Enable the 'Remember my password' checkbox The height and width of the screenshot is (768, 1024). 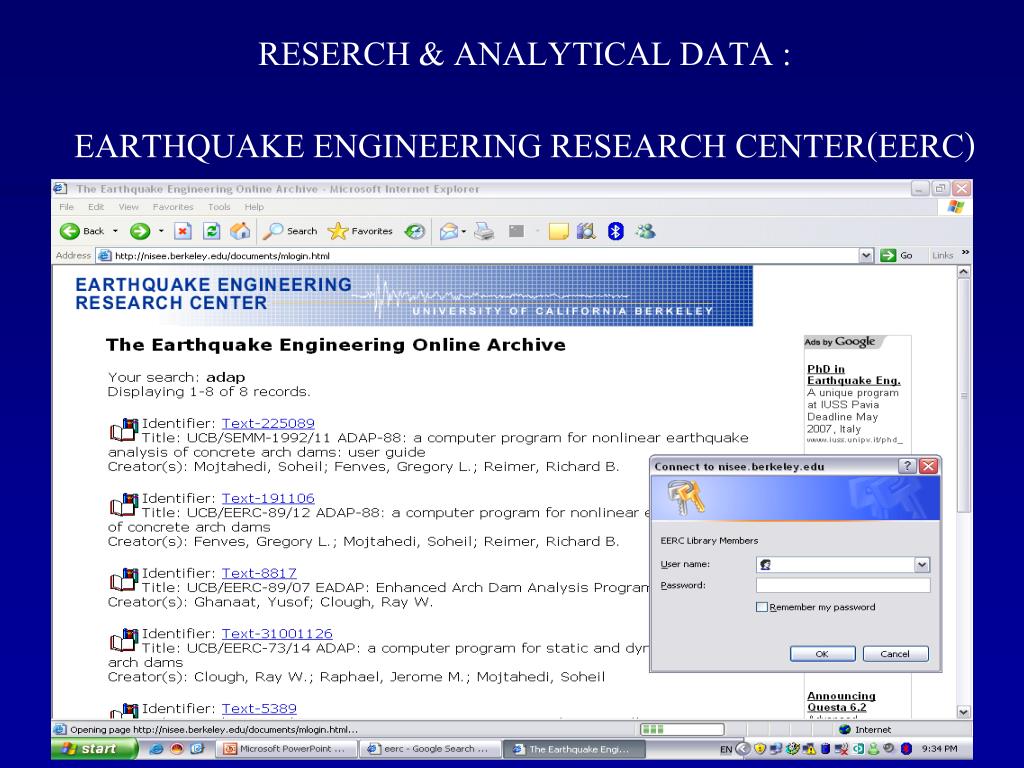coord(761,607)
